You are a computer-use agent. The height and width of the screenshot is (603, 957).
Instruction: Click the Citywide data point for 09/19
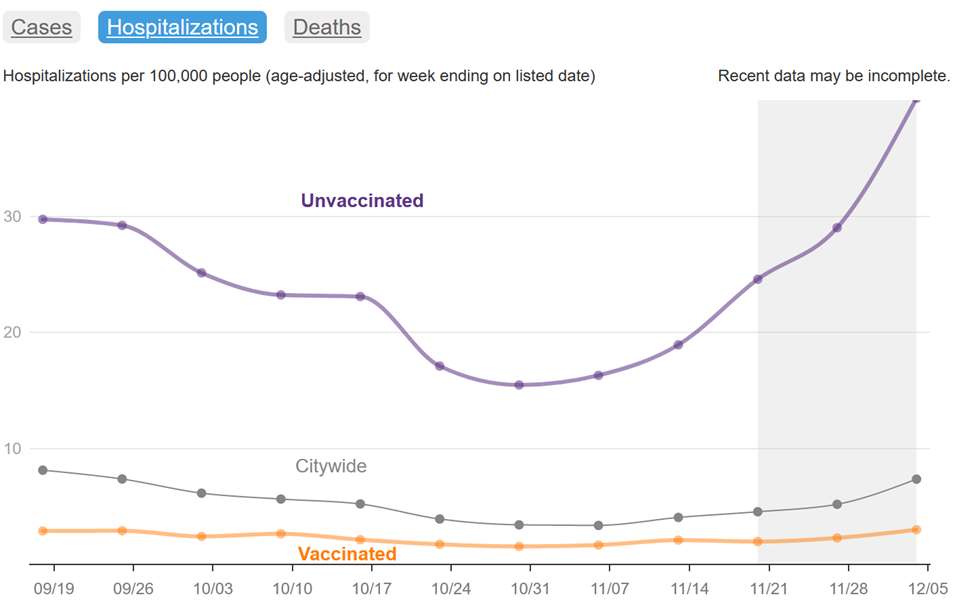pyautogui.click(x=42, y=470)
